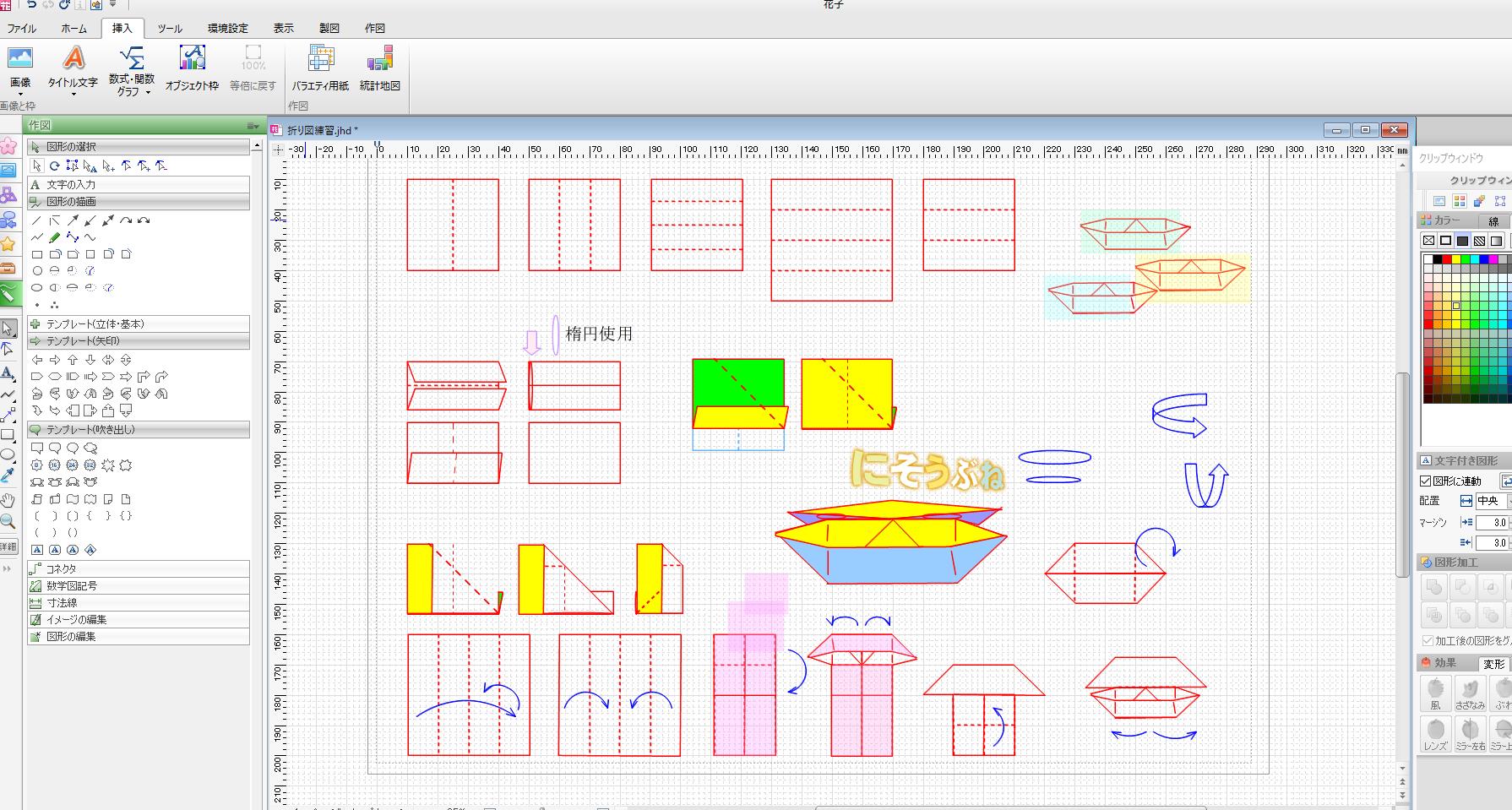The height and width of the screenshot is (810, 1512).
Task: Switch to the 製図 ribbon tab
Action: 329,29
